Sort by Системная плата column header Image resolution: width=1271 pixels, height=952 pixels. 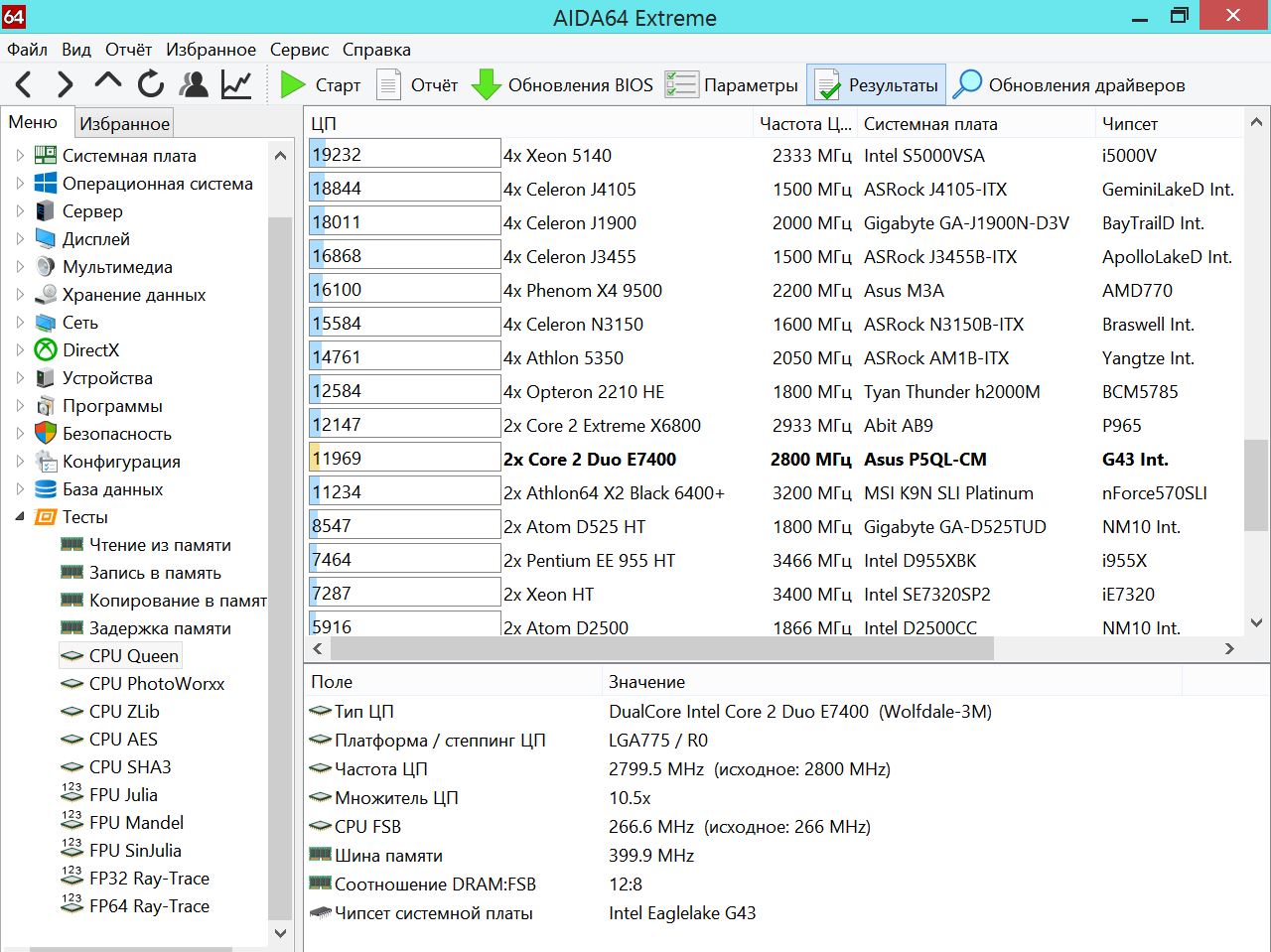pyautogui.click(x=976, y=123)
